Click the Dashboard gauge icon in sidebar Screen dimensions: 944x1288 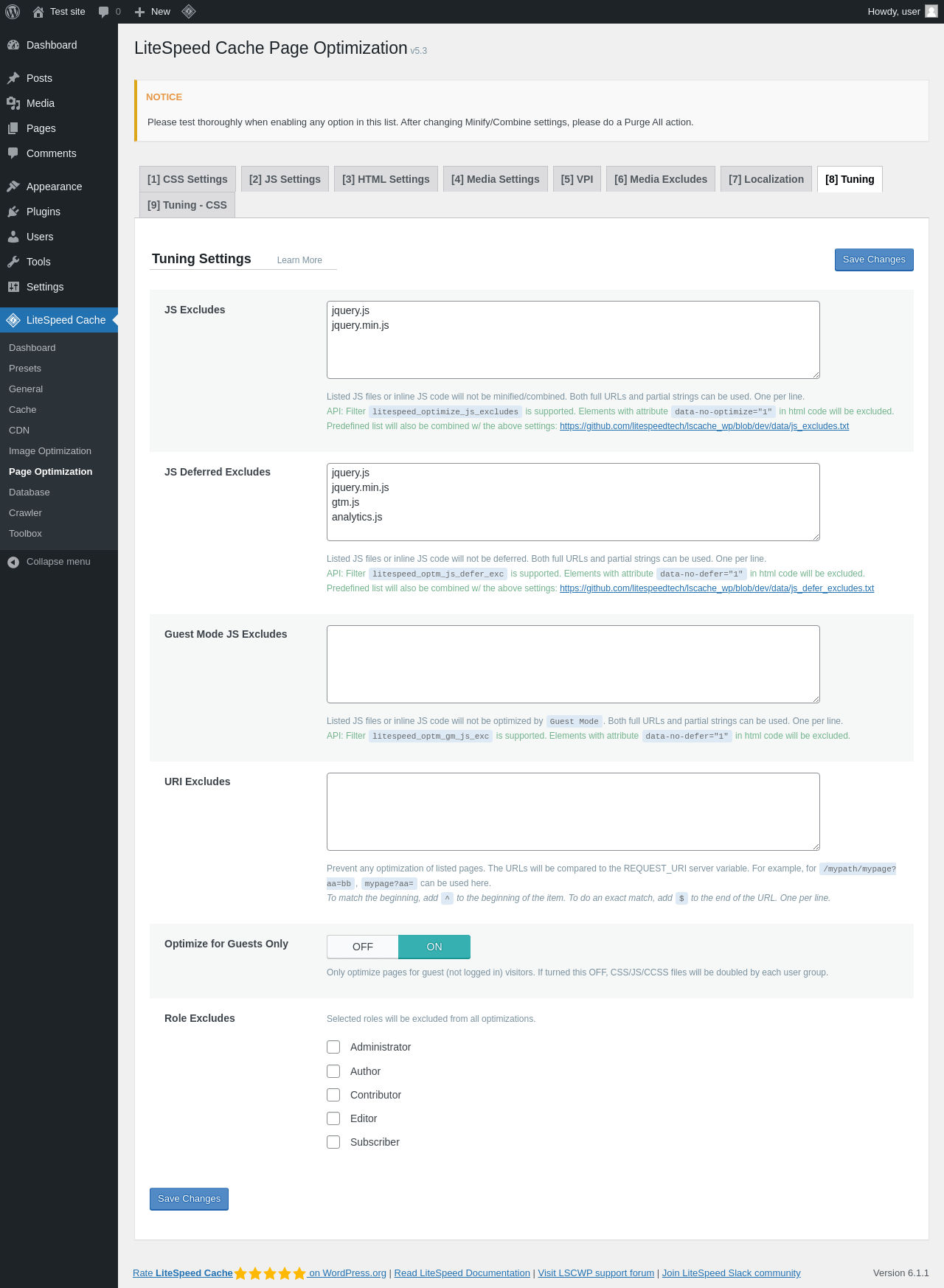(13, 45)
